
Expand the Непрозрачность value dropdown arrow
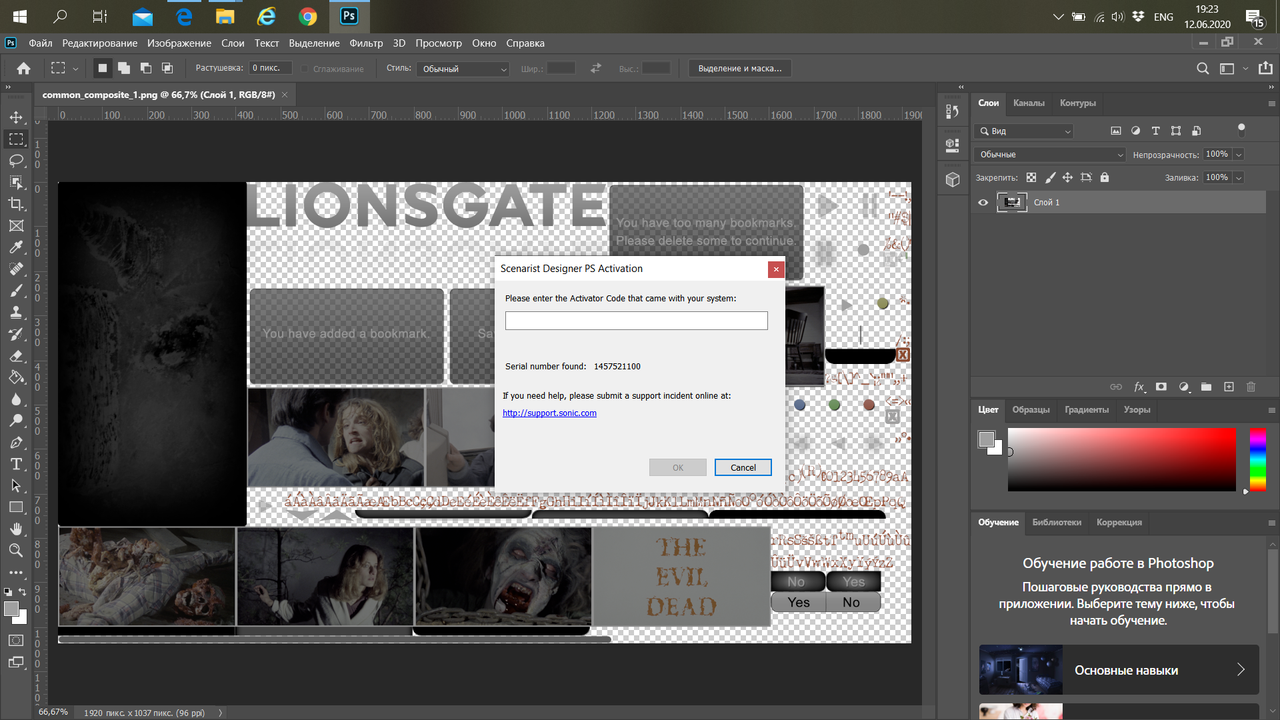tap(1239, 155)
